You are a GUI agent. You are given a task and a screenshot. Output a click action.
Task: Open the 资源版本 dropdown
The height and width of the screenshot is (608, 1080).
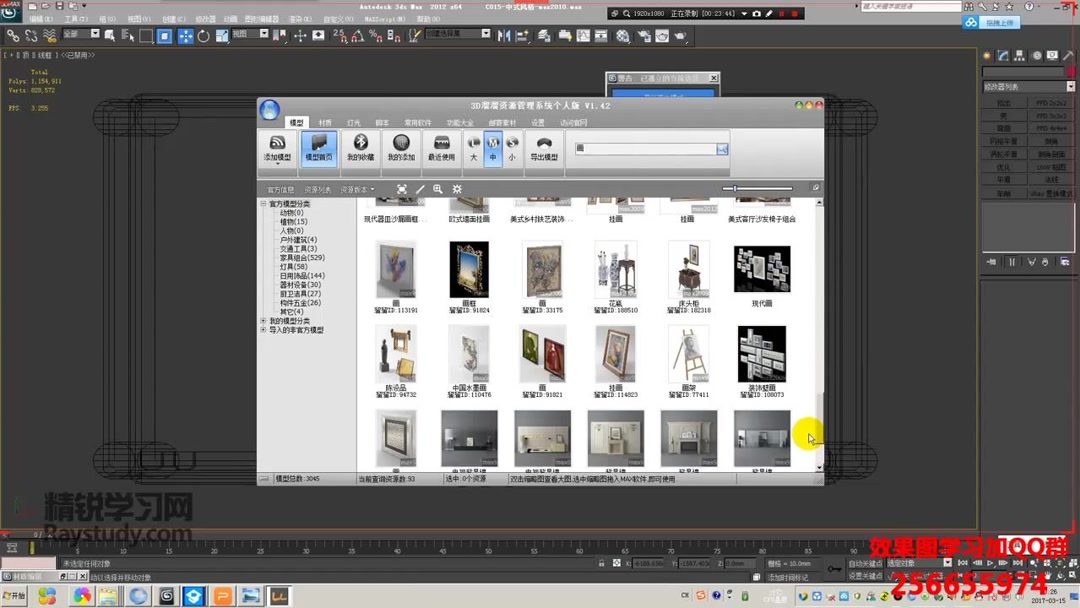pos(354,187)
